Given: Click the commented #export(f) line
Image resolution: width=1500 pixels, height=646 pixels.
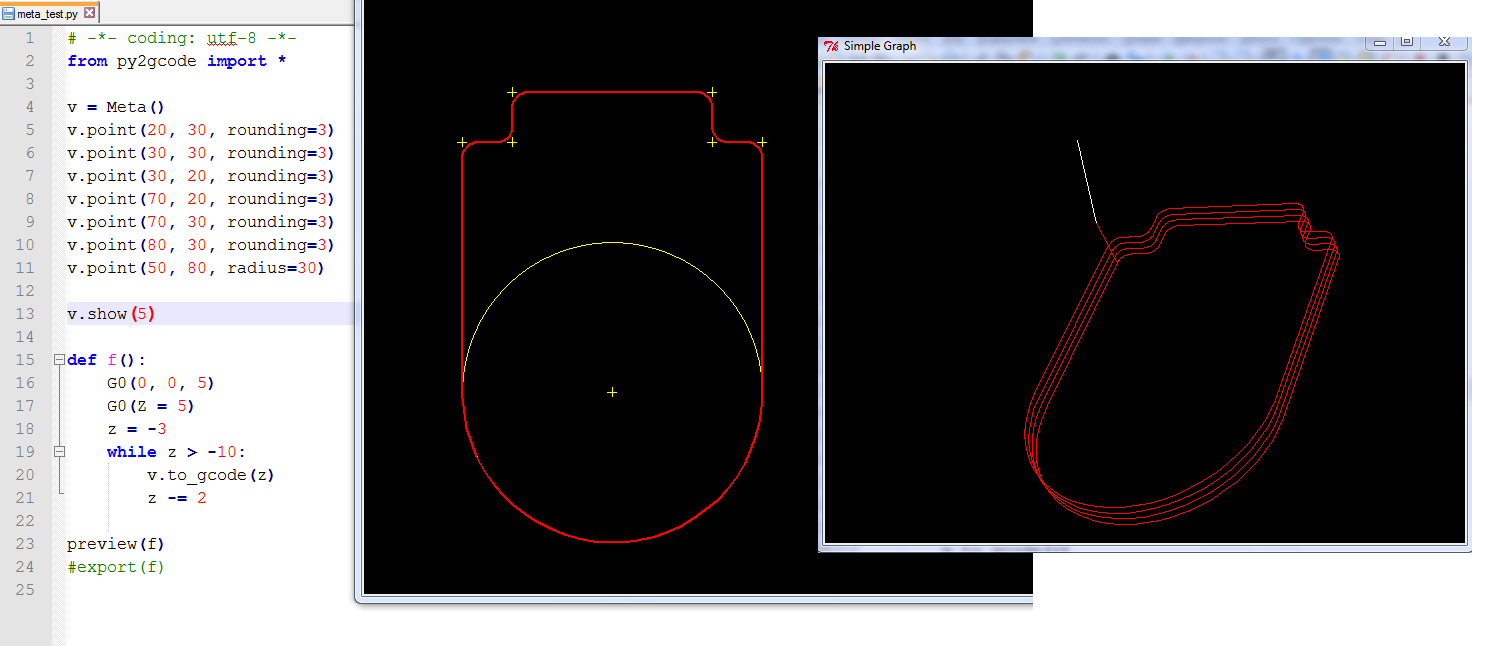Looking at the screenshot, I should coord(116,567).
